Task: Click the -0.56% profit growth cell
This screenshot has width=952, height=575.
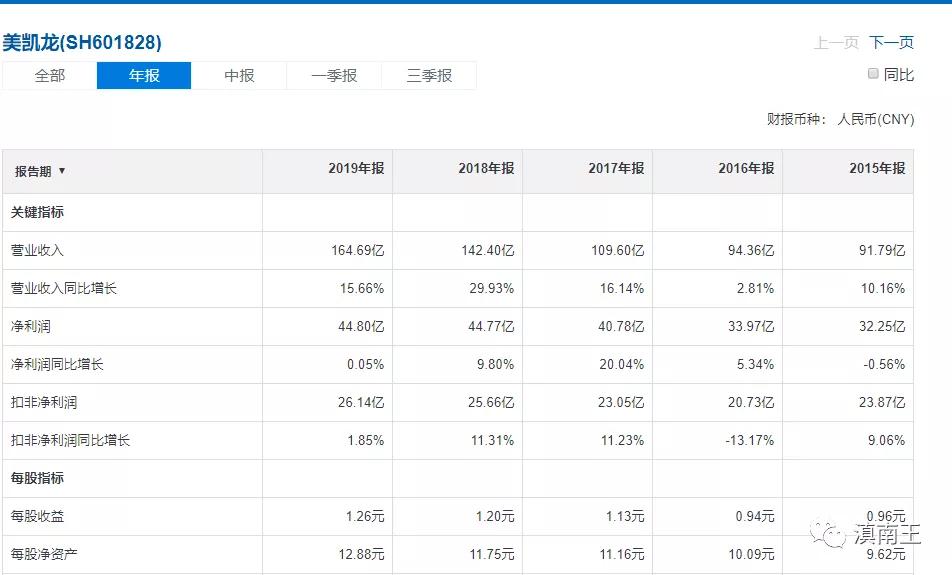Action: pyautogui.click(x=884, y=364)
